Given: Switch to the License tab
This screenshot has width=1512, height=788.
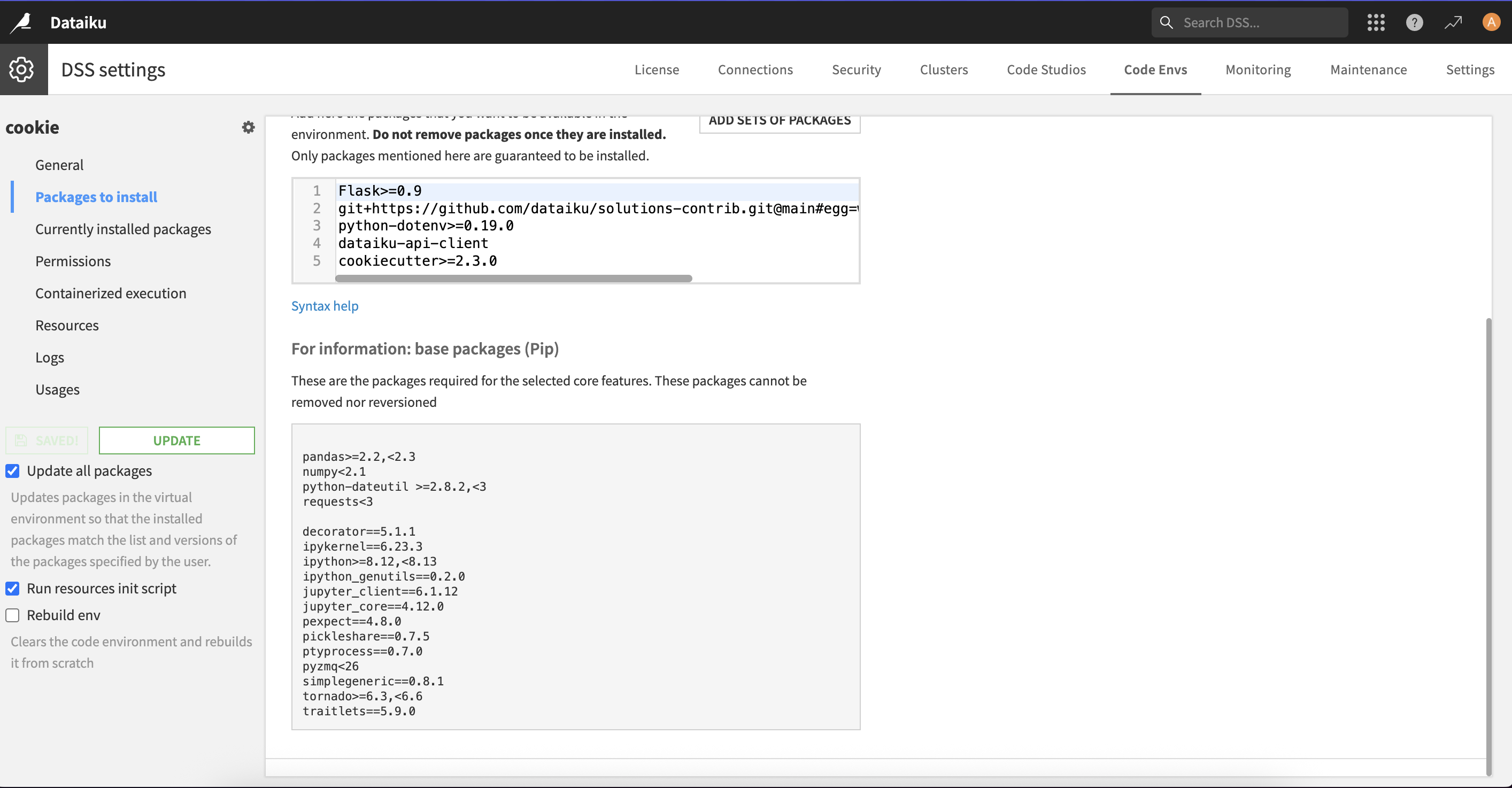Looking at the screenshot, I should tap(656, 69).
